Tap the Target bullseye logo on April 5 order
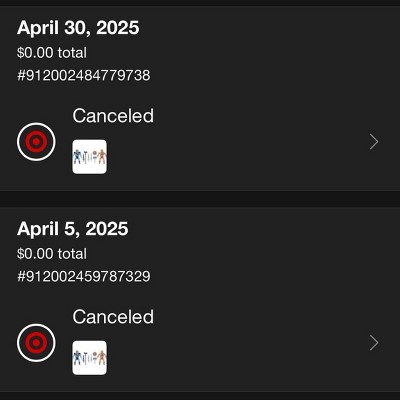This screenshot has width=400, height=400. [x=36, y=343]
